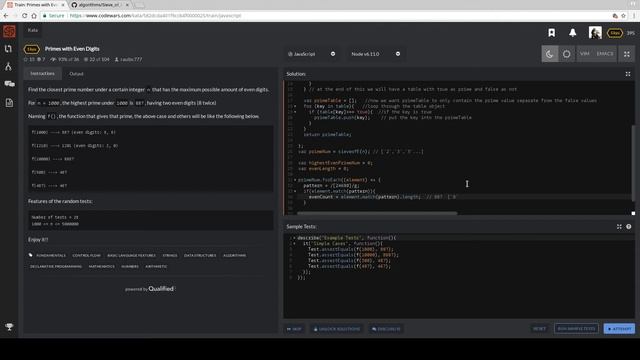Click the Skip button

point(294,329)
